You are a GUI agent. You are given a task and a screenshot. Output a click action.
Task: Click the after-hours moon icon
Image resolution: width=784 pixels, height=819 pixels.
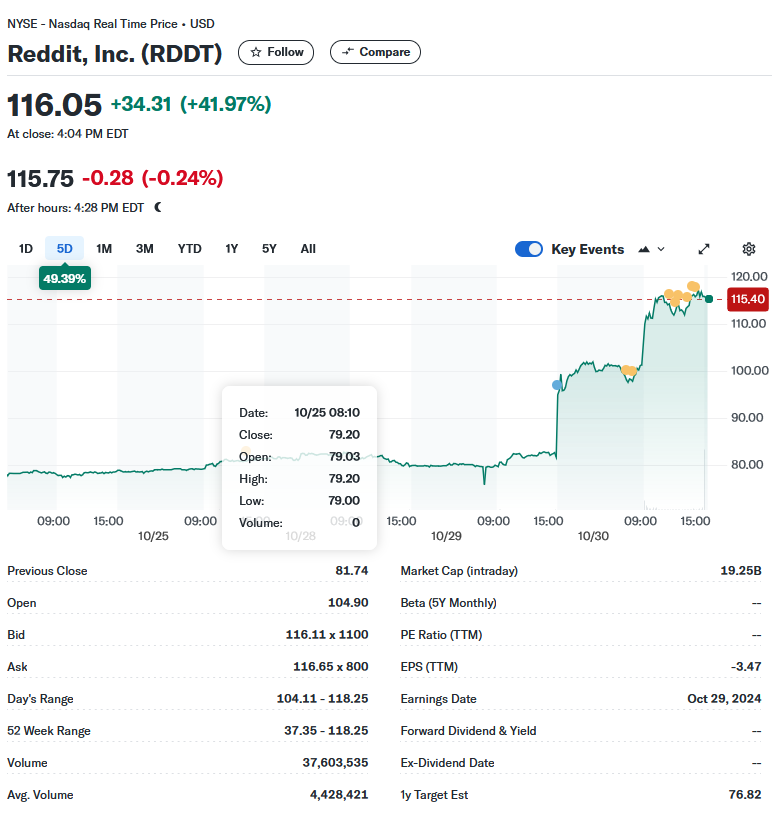[x=158, y=207]
